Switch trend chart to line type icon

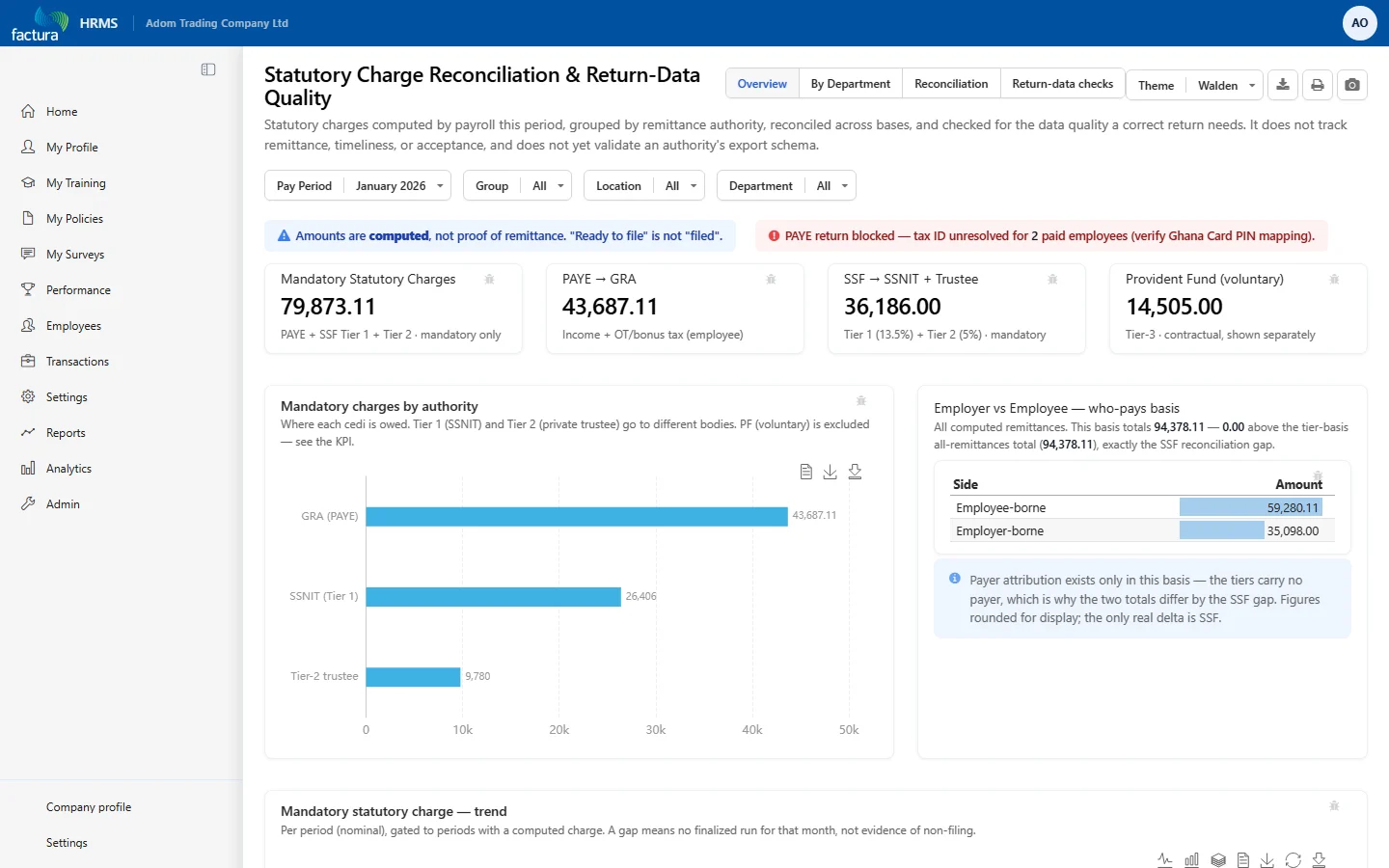click(1165, 860)
